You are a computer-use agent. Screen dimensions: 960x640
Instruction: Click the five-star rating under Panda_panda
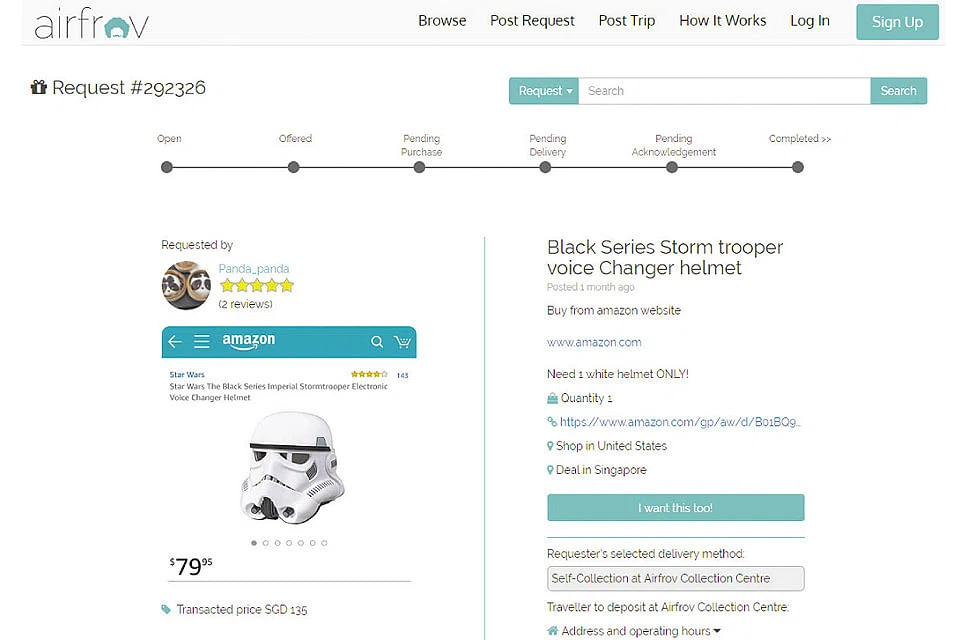click(257, 286)
